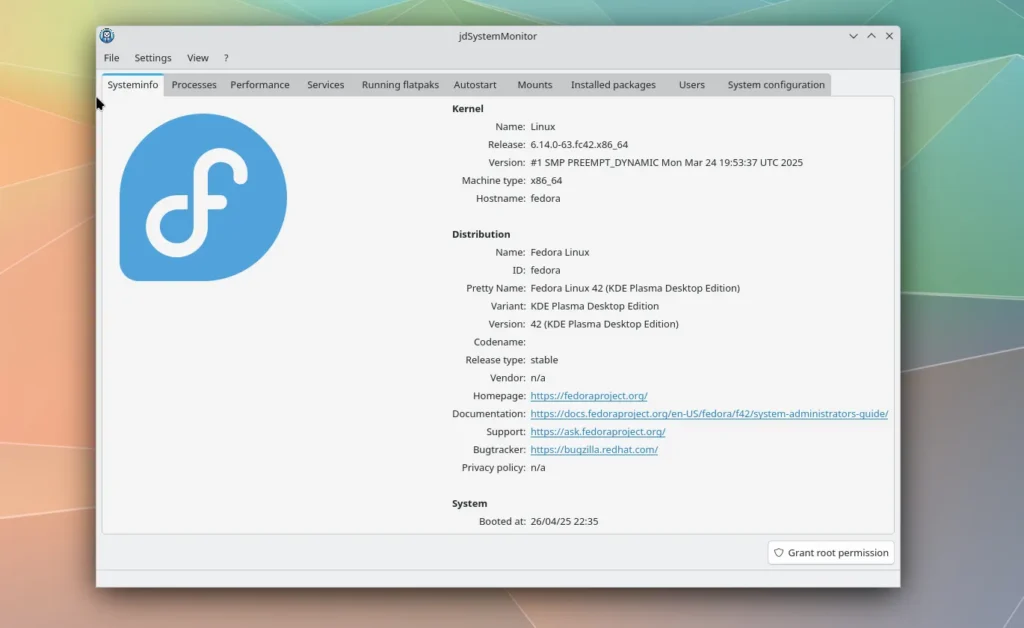Expand the View menu
Screen dimensions: 1024x628
(198, 58)
